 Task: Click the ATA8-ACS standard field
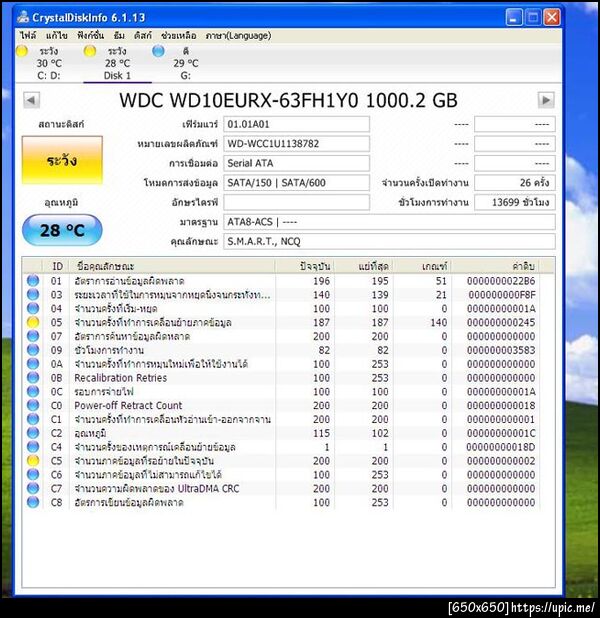coord(389,222)
